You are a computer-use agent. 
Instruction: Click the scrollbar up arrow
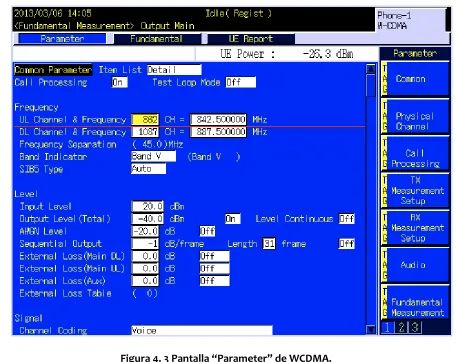click(x=371, y=69)
